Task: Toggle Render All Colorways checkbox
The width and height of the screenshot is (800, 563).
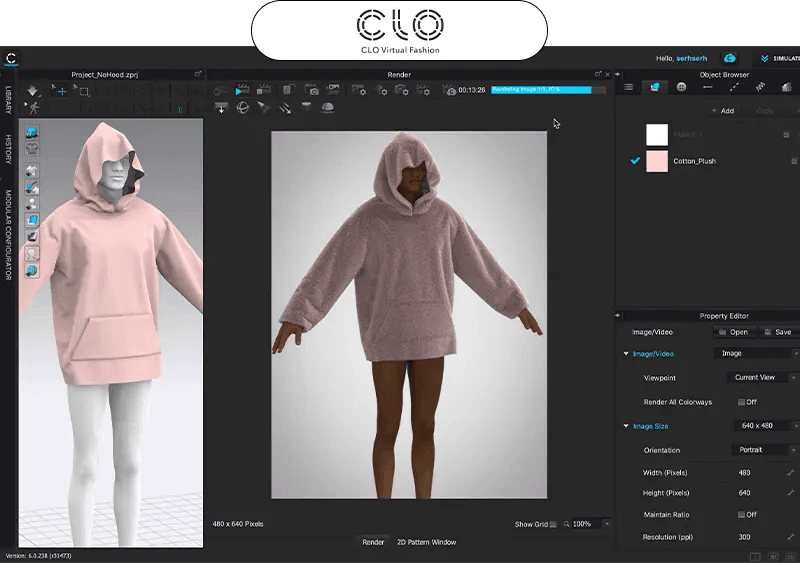Action: pos(741,402)
